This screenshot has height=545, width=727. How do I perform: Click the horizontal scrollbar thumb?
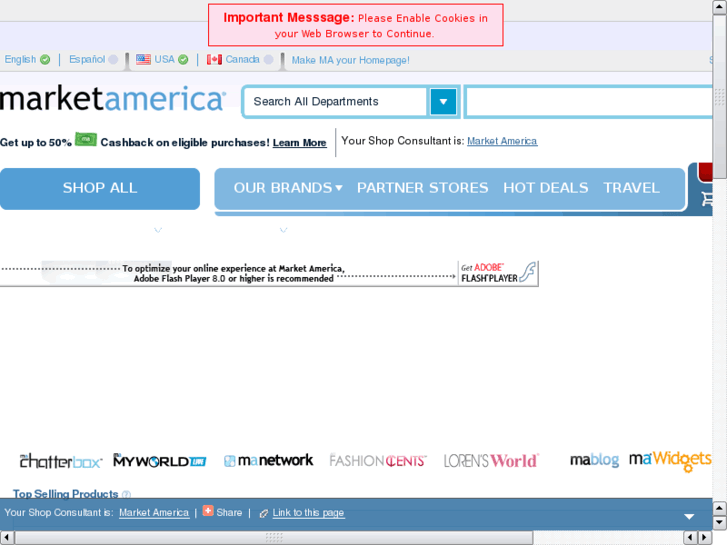point(274,538)
